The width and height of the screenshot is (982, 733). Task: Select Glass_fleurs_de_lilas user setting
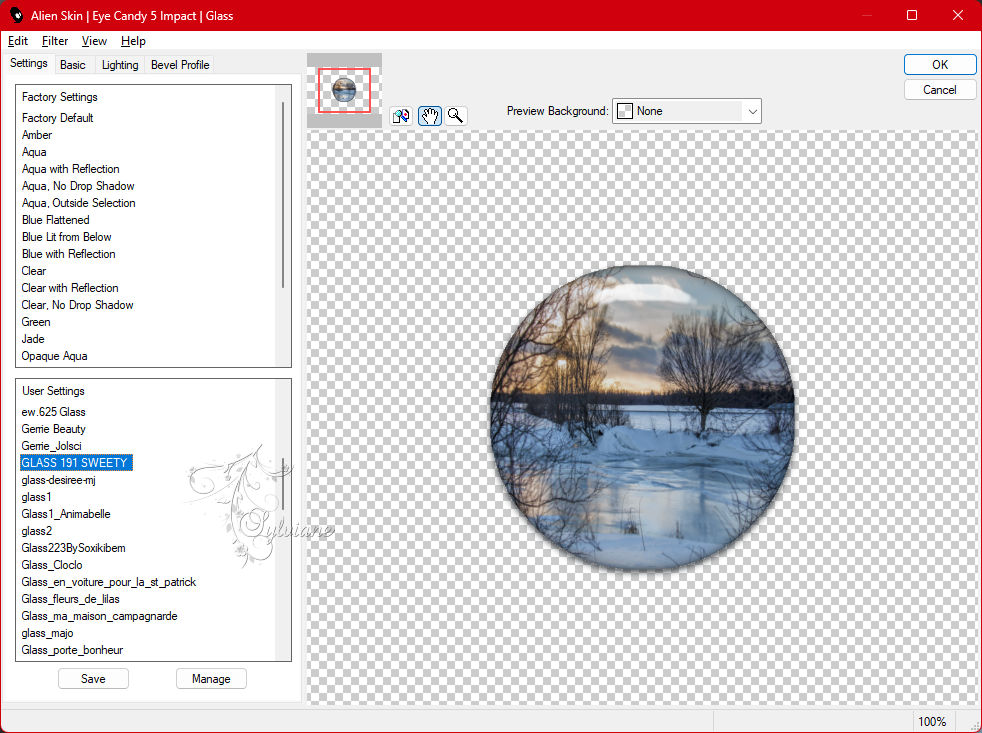[x=70, y=599]
